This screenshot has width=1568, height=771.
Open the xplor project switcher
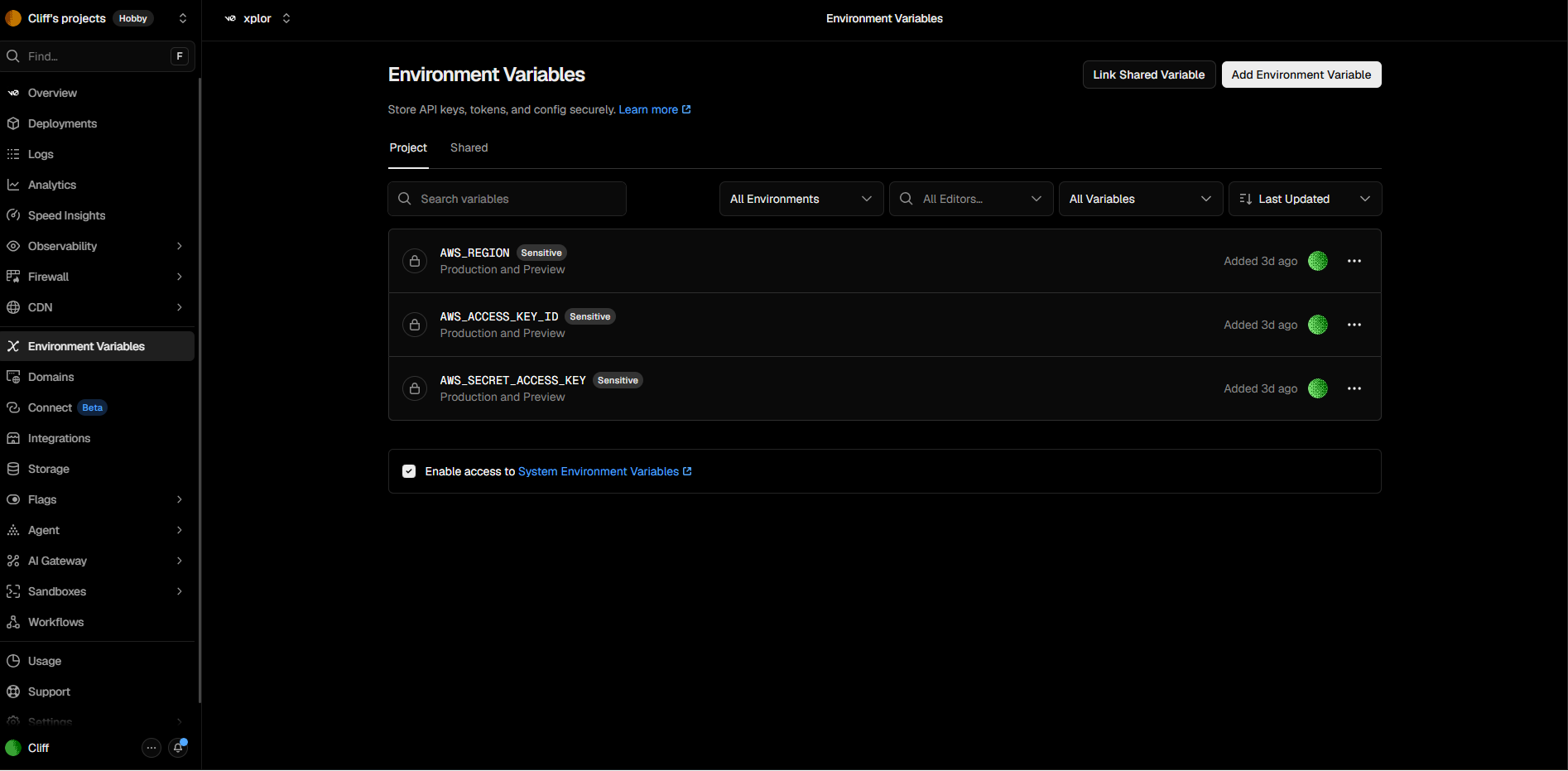pos(286,18)
